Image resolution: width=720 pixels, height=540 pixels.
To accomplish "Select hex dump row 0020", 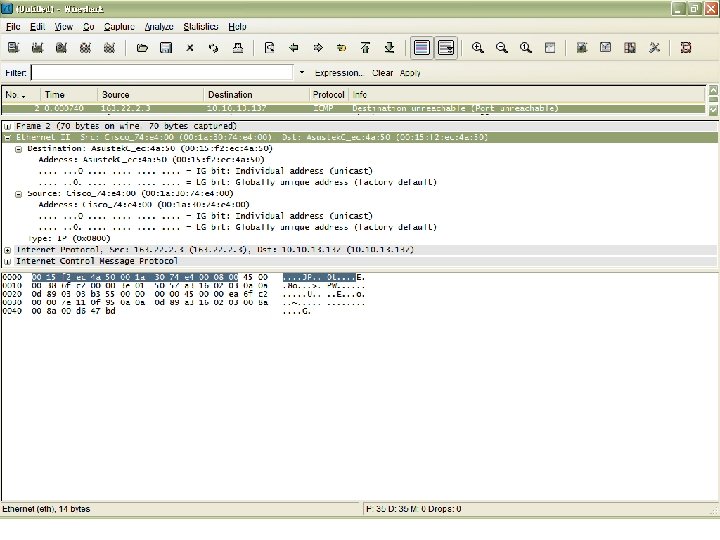I will (184, 294).
